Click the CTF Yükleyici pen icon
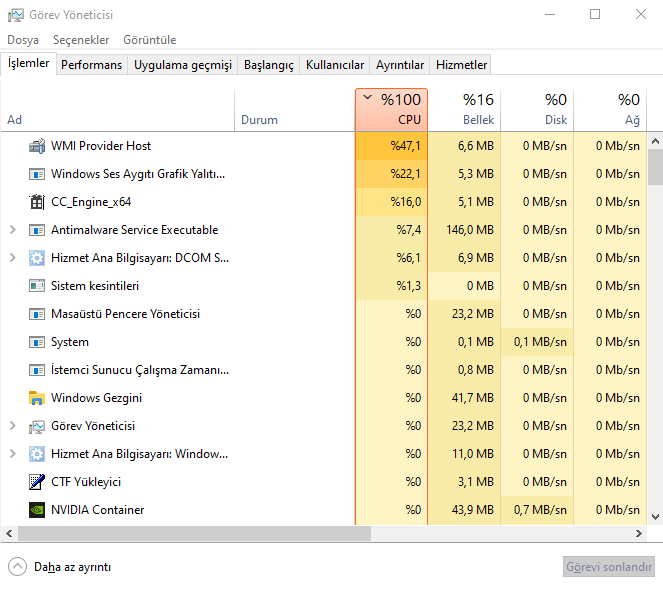The height and width of the screenshot is (589, 663). tap(37, 482)
